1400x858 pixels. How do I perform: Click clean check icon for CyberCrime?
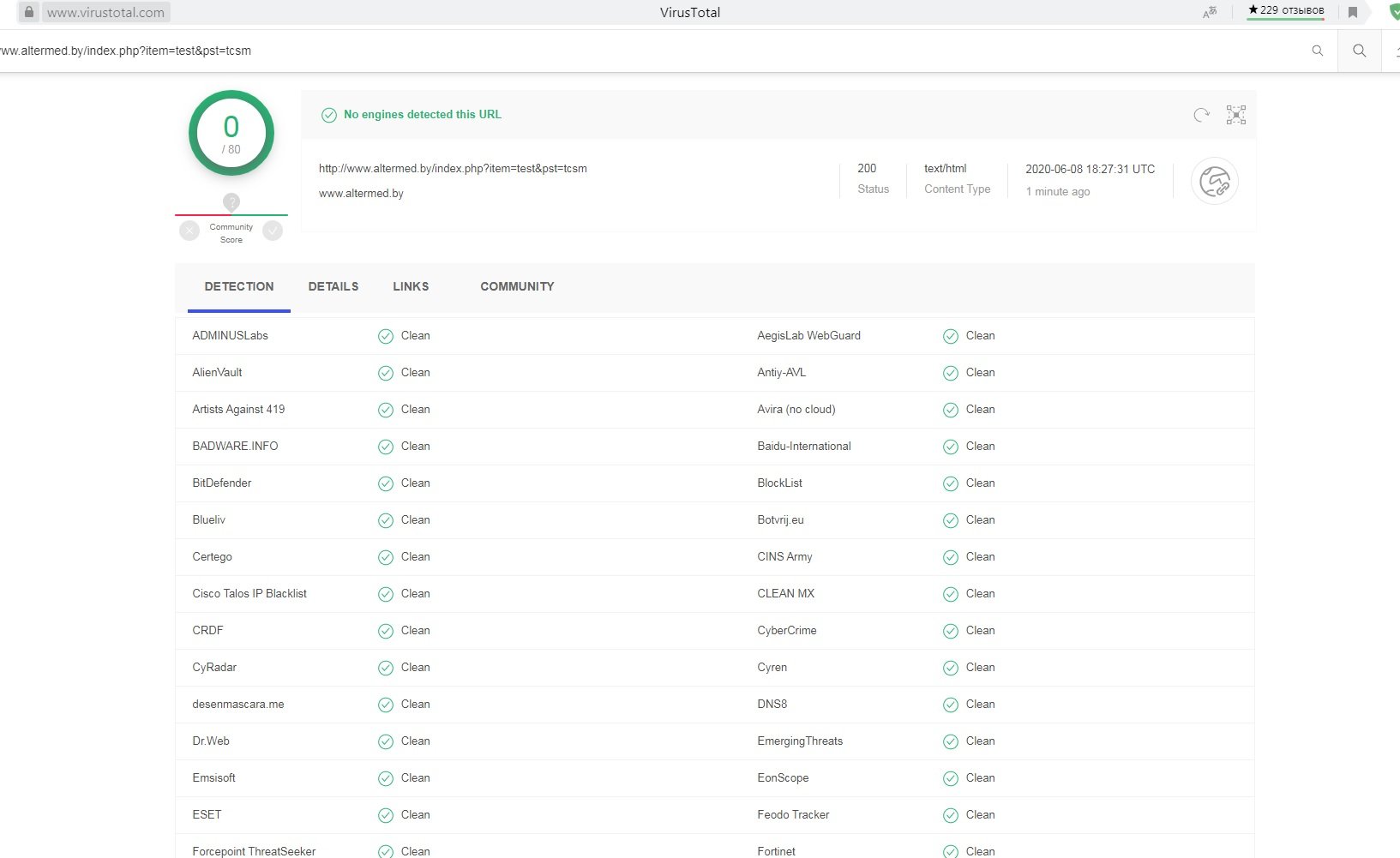pyautogui.click(x=951, y=631)
